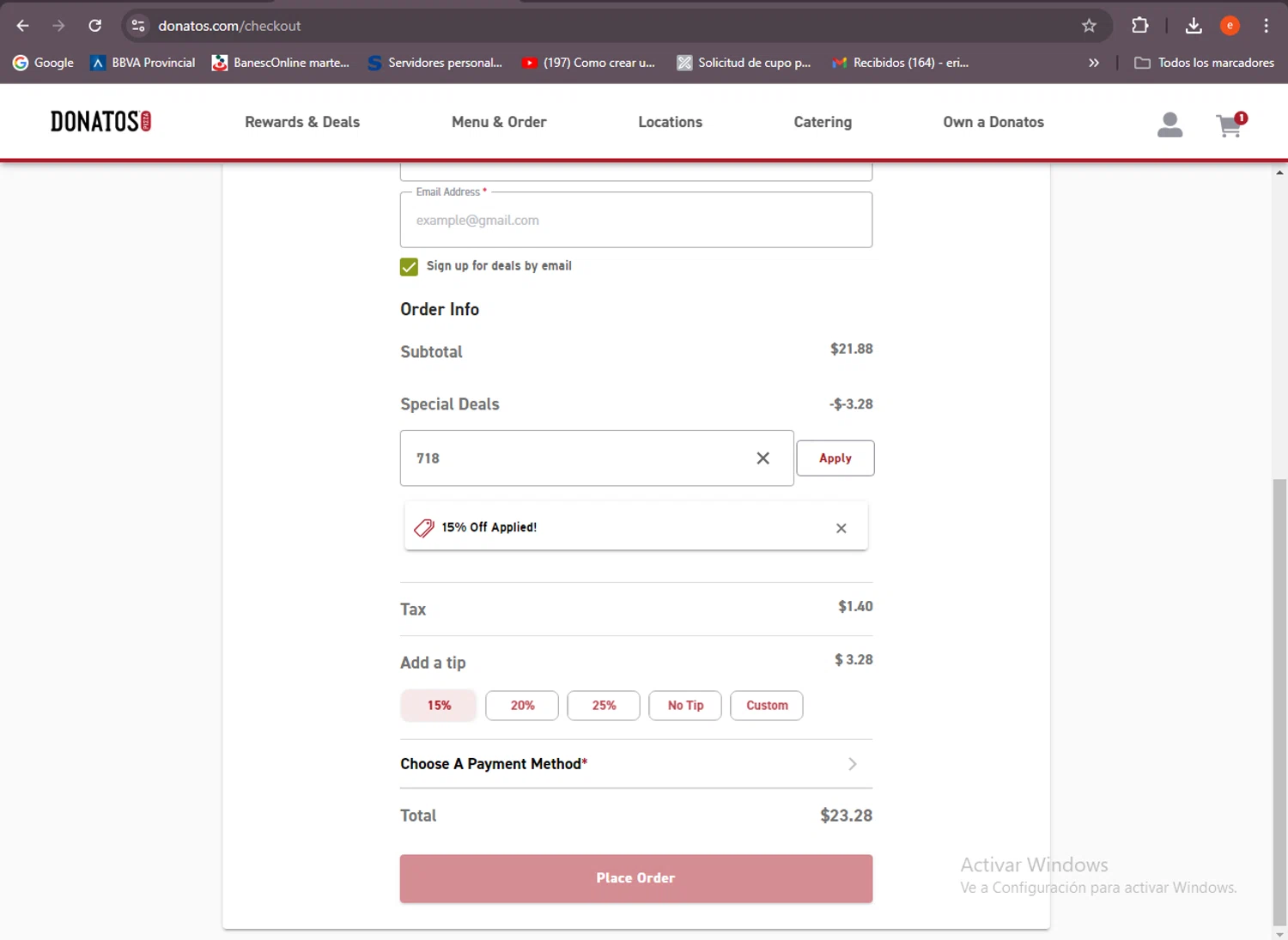Open the Google bookmark
The width and height of the screenshot is (1288, 940).
[x=43, y=63]
